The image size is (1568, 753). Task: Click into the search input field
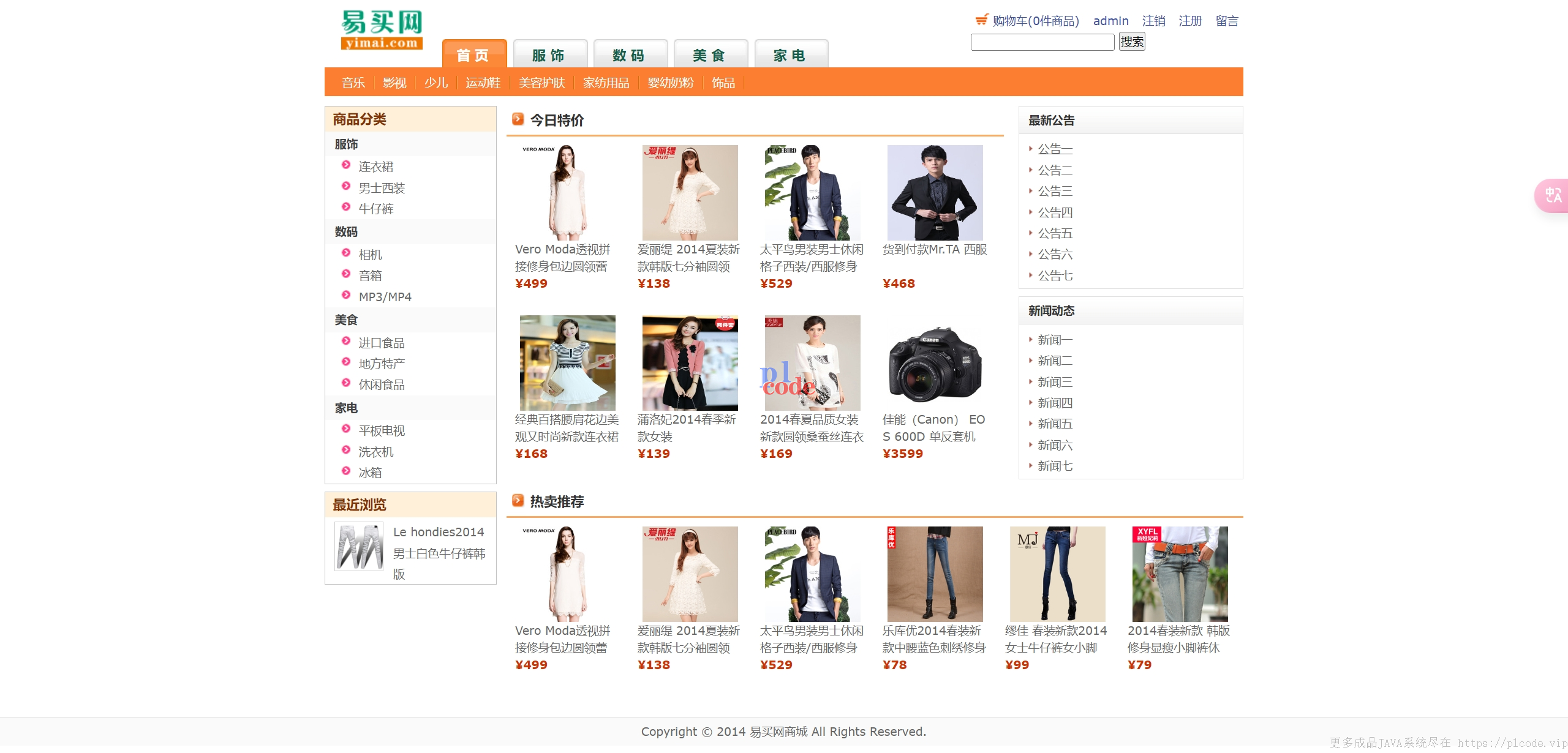1042,42
